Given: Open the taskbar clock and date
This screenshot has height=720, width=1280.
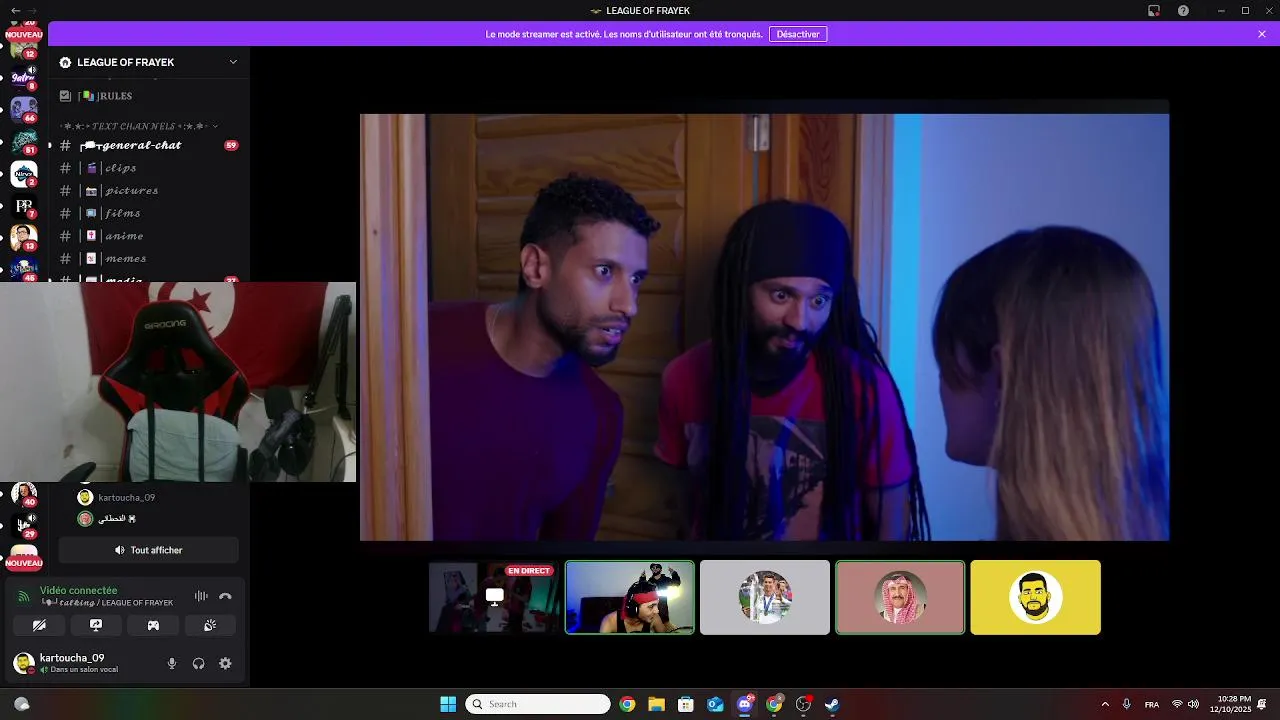Looking at the screenshot, I should click(1231, 704).
